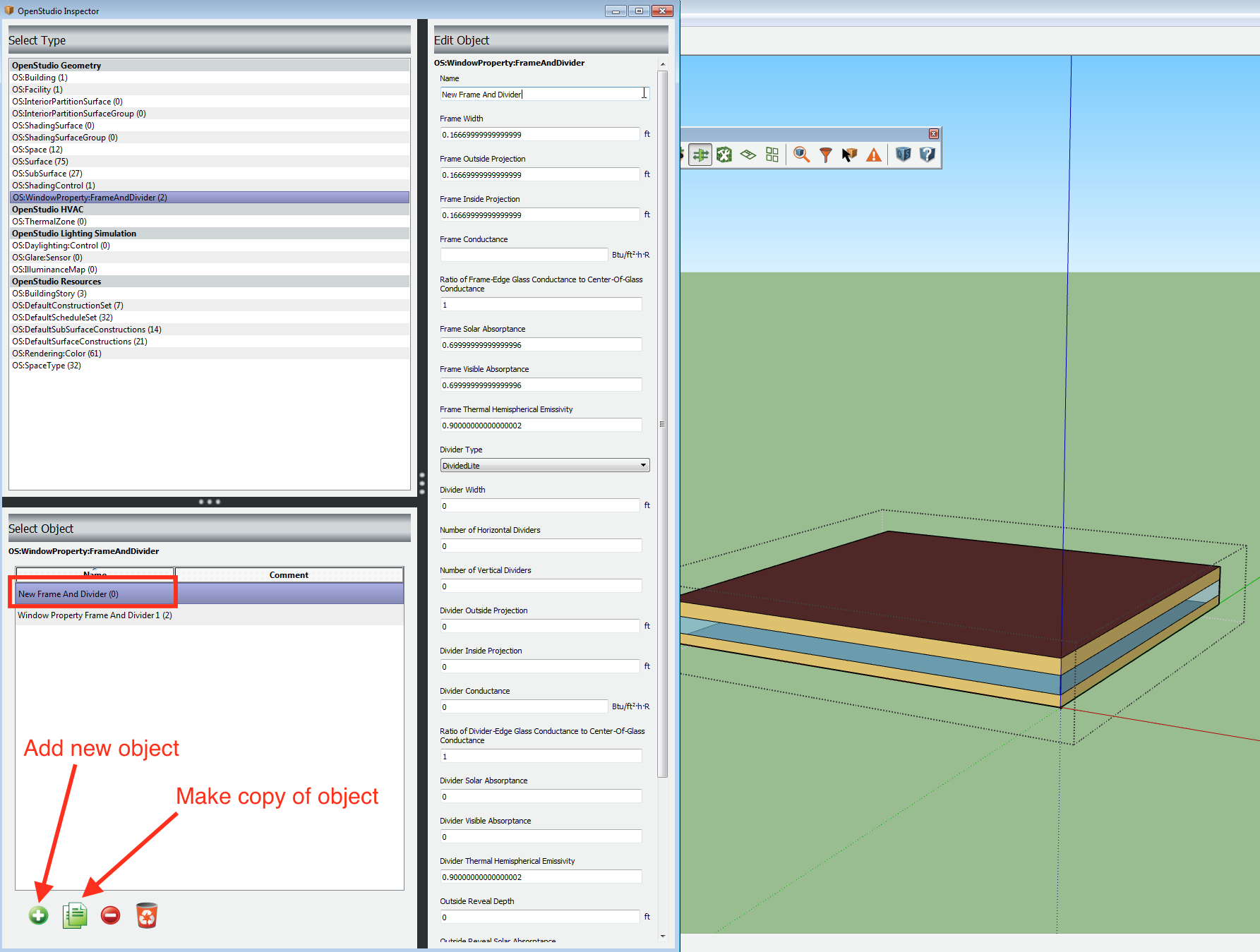
Task: Select OS:DefaultSubSurfaceConstructions (14) type
Action: click(x=209, y=330)
